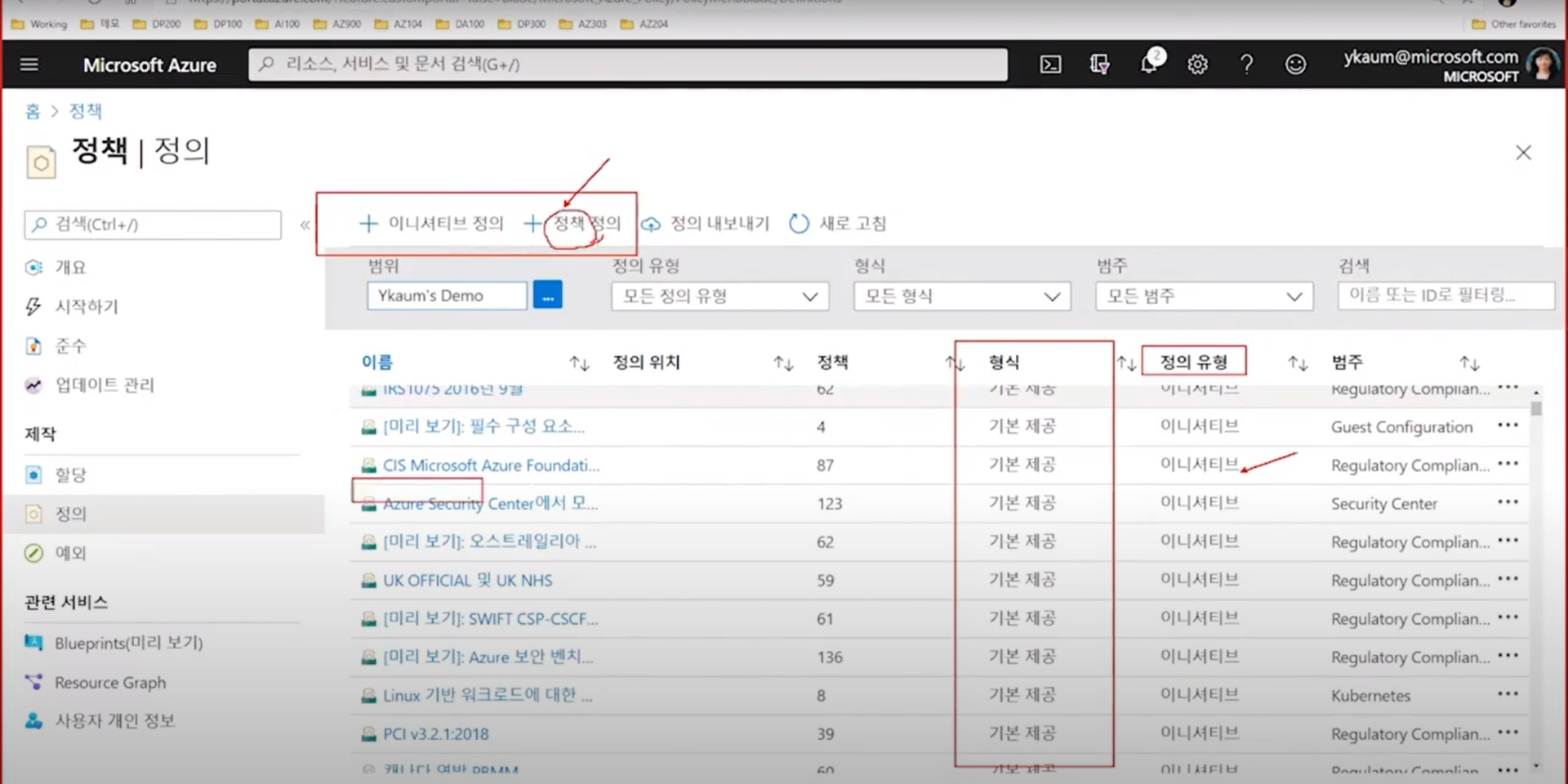
Task: Click the Ykaum's Demo scope field
Action: tap(447, 296)
